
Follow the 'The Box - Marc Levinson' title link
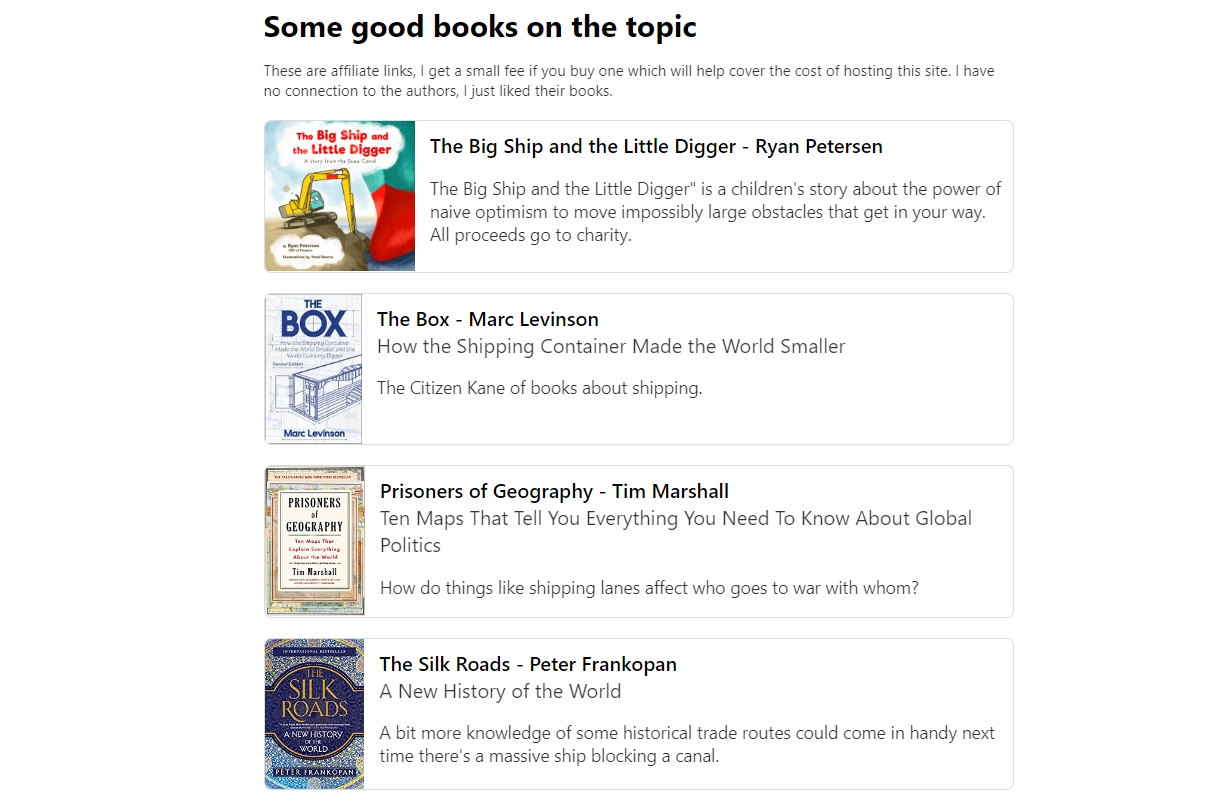487,319
